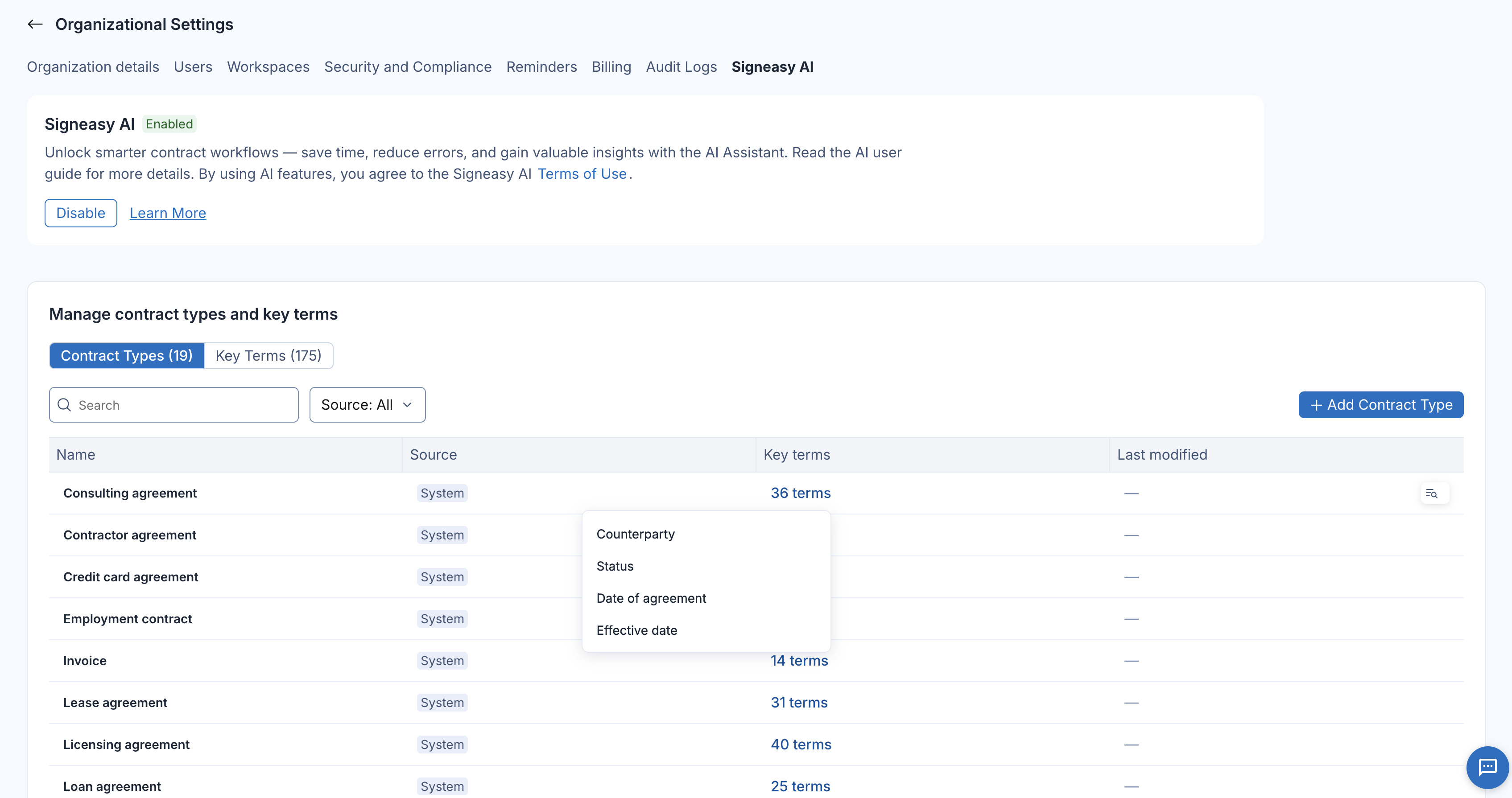Go to the Workspaces tab
This screenshot has height=798, width=1512.
268,67
